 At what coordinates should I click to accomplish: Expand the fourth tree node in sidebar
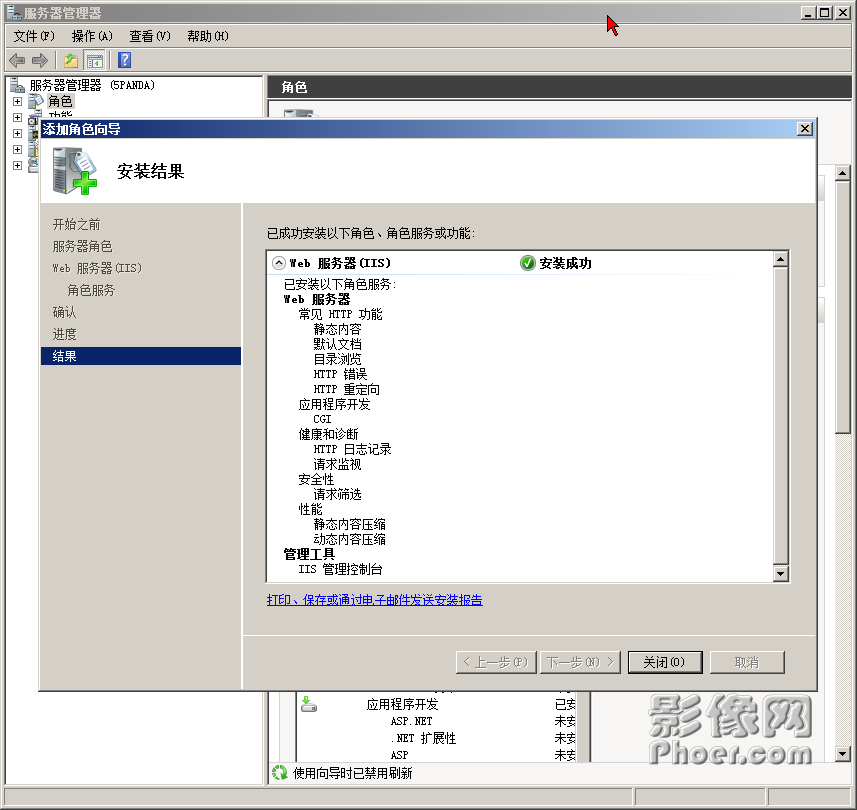tap(17, 149)
